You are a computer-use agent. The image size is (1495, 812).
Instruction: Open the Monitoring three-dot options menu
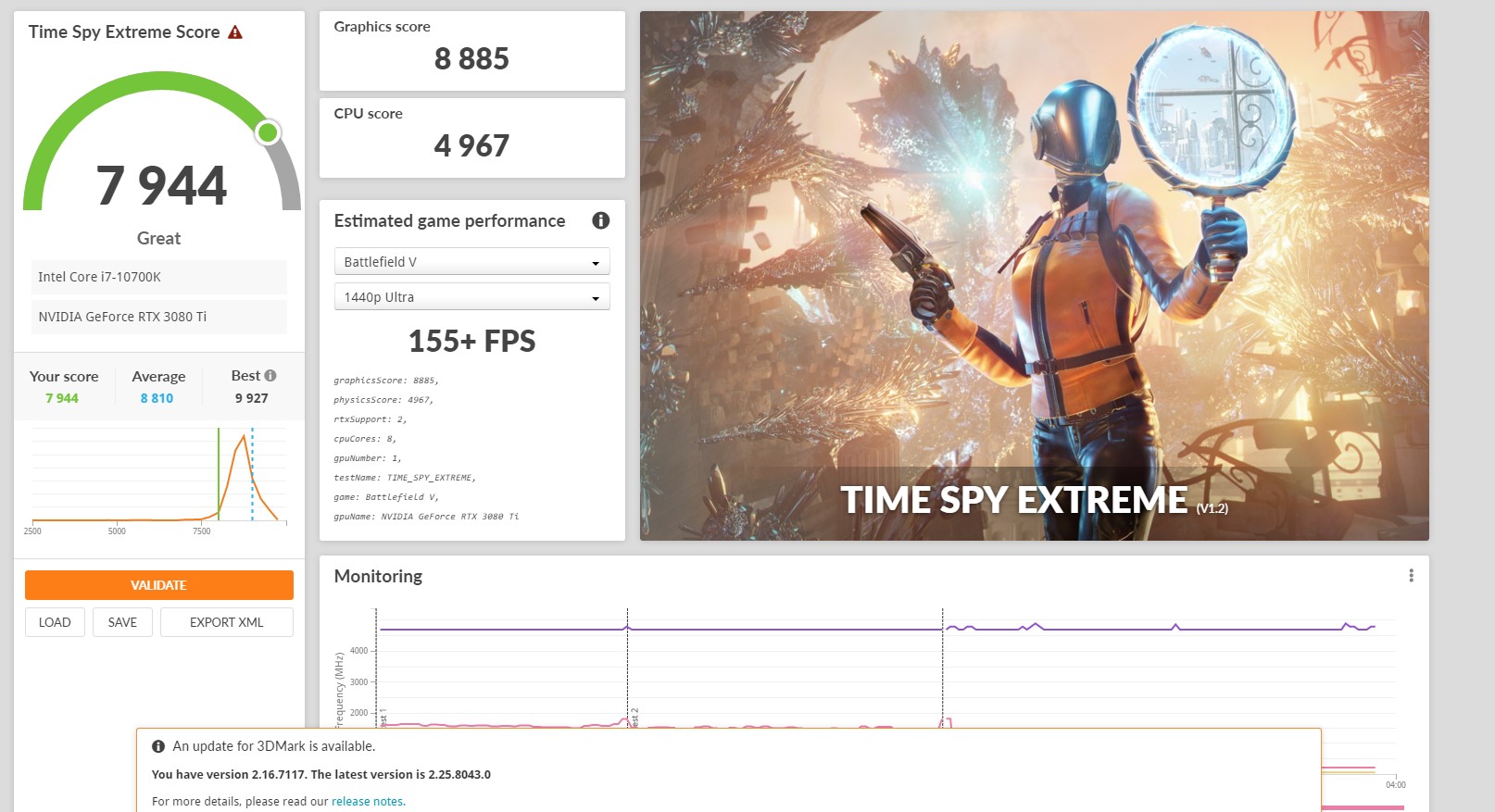pyautogui.click(x=1411, y=576)
